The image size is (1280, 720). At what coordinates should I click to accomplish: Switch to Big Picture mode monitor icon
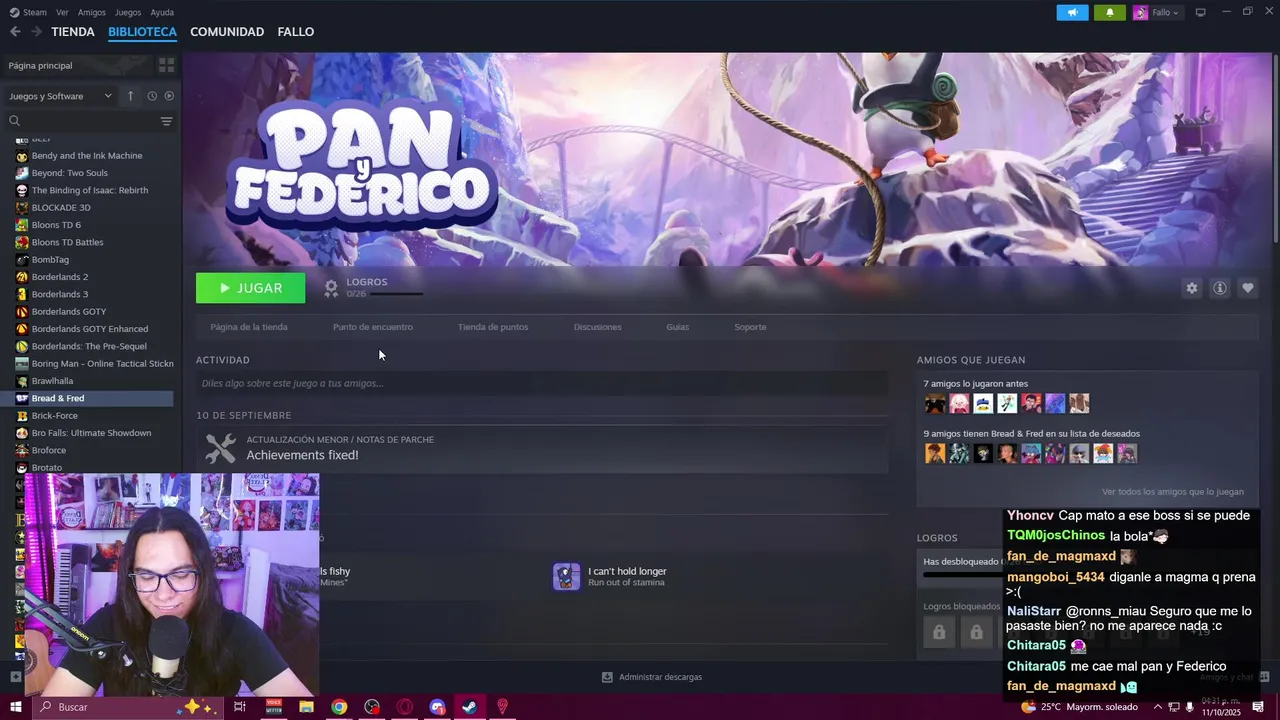click(x=1201, y=12)
